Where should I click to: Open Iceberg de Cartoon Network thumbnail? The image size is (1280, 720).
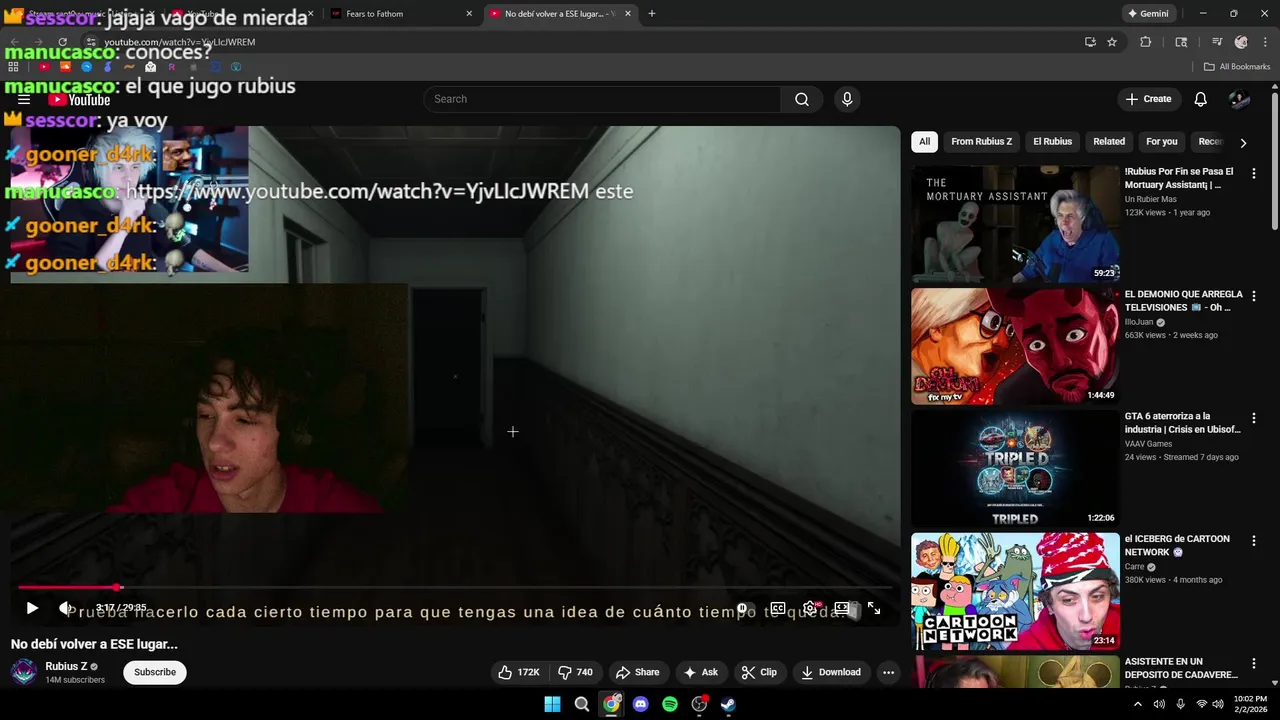point(1015,592)
